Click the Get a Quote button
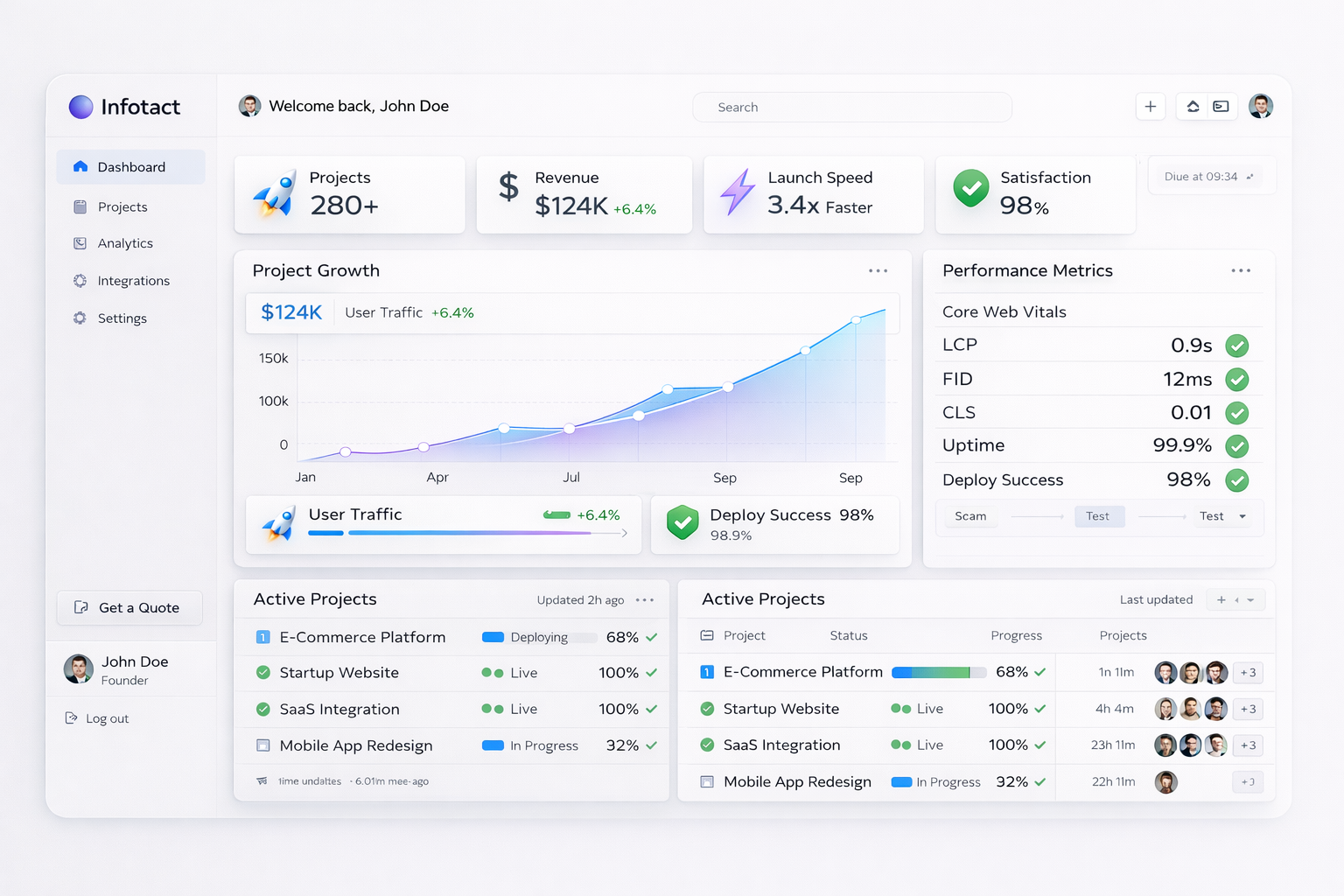1344x896 pixels. (129, 608)
